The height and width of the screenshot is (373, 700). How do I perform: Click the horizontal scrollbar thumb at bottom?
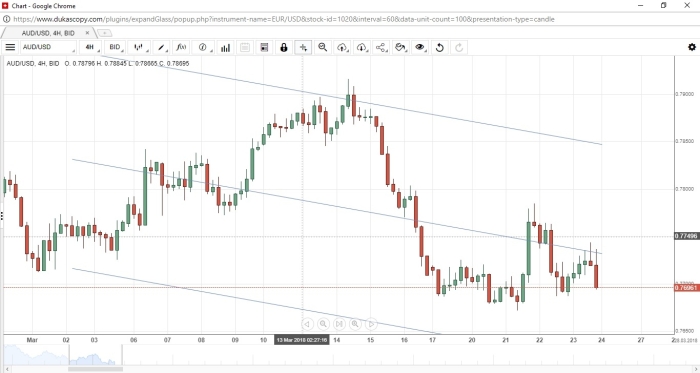(95, 369)
